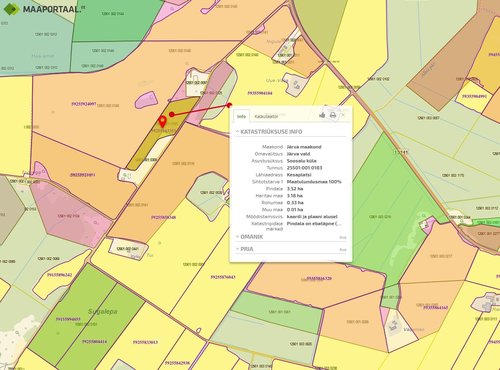The image size is (500, 370).
Task: Collapse the KATASTRIÜKSUSE INFO section
Action: point(269,132)
